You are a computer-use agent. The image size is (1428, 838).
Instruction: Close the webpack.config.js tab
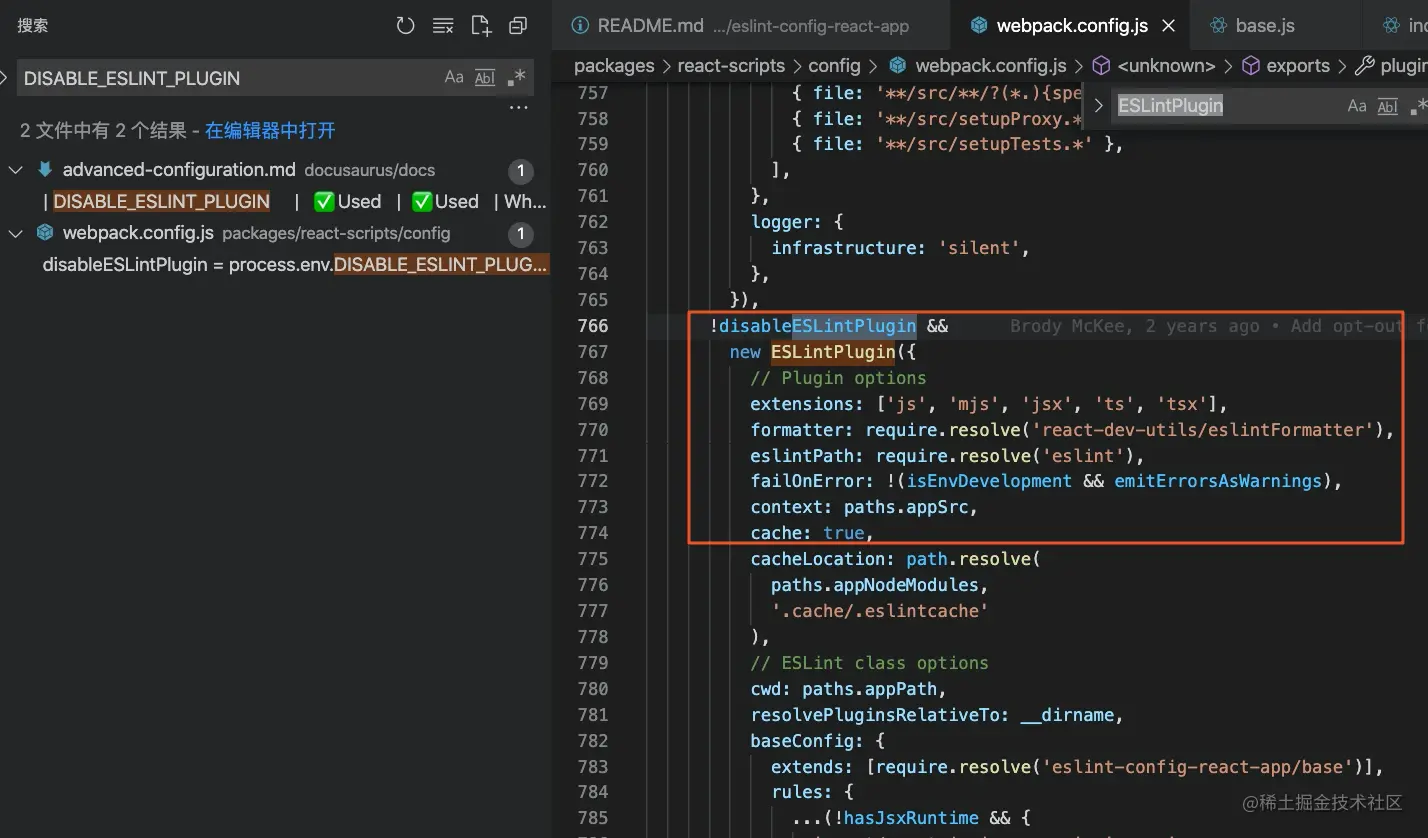tap(1168, 26)
